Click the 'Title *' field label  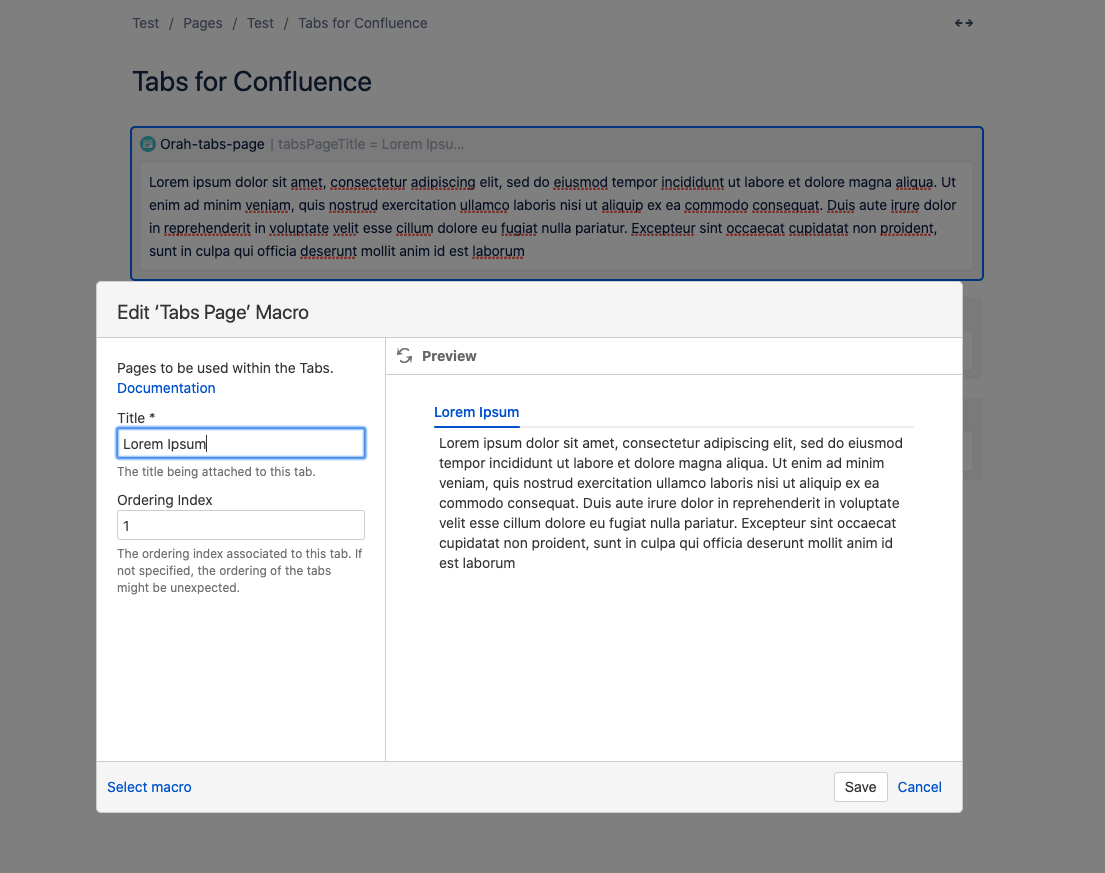coord(136,418)
